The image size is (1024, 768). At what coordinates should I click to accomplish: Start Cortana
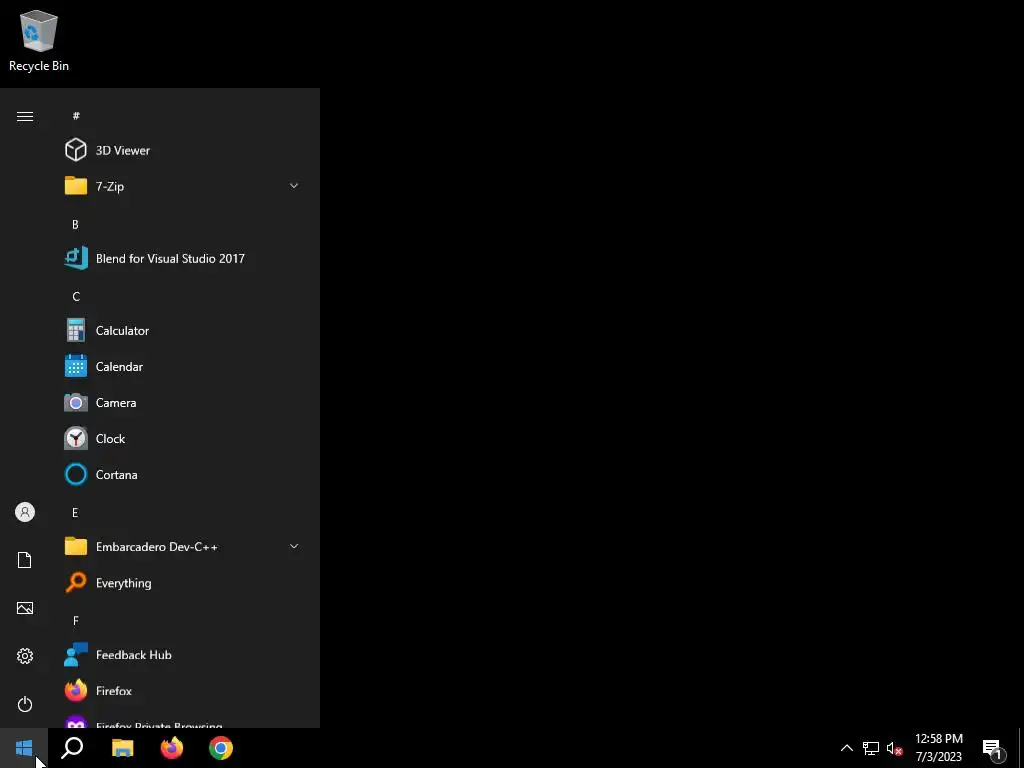pyautogui.click(x=182, y=475)
